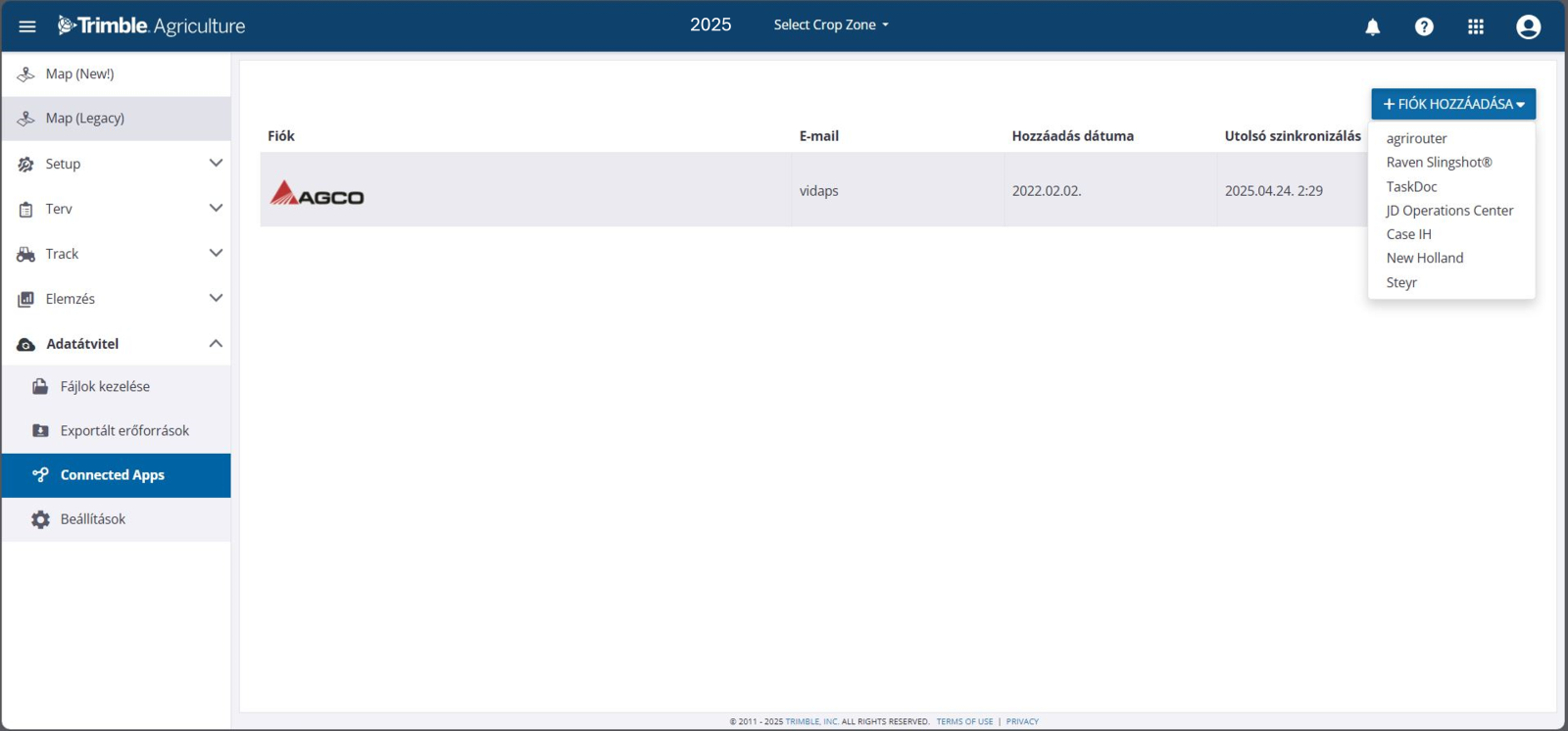Open the hamburger navigation menu

tap(27, 26)
